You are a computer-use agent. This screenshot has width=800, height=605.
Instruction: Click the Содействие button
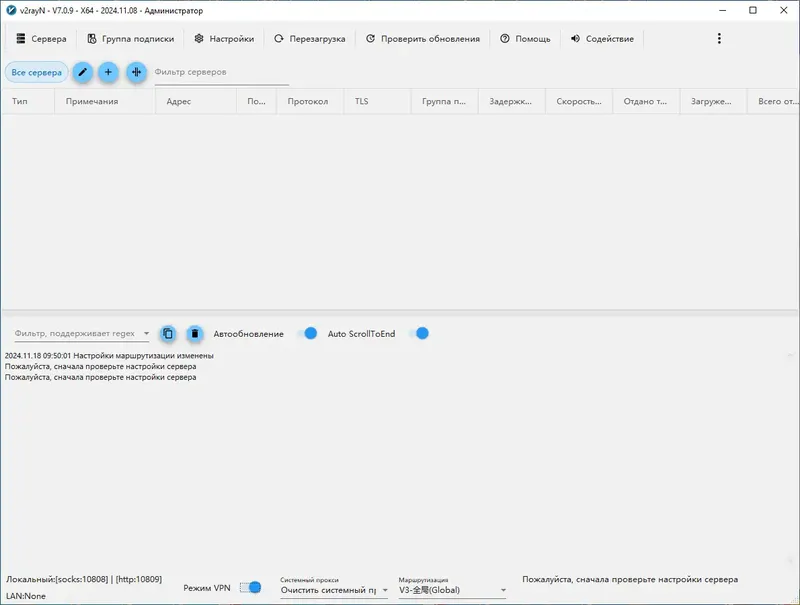point(602,39)
